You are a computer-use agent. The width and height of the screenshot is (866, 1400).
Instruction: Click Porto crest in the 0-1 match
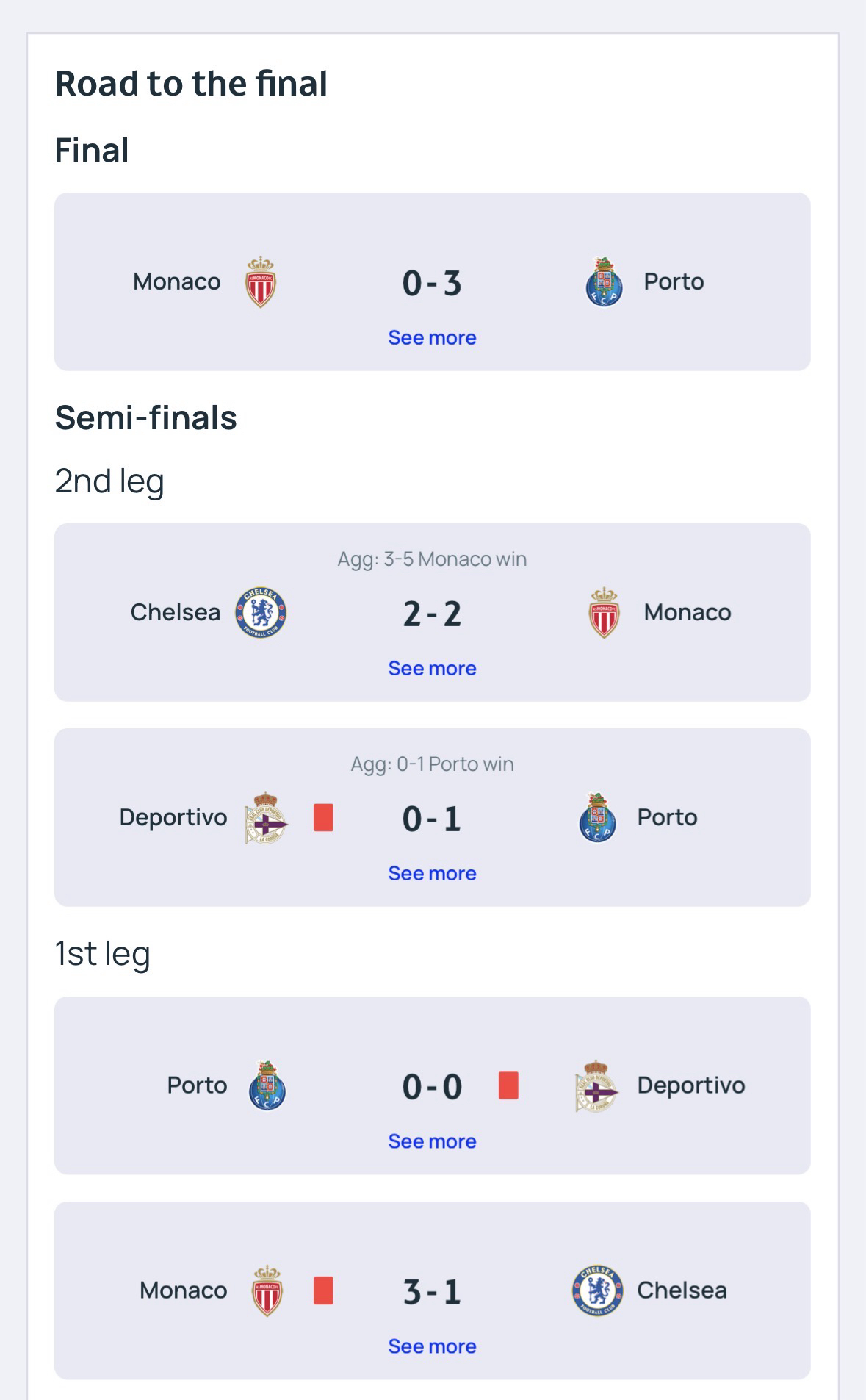click(597, 818)
